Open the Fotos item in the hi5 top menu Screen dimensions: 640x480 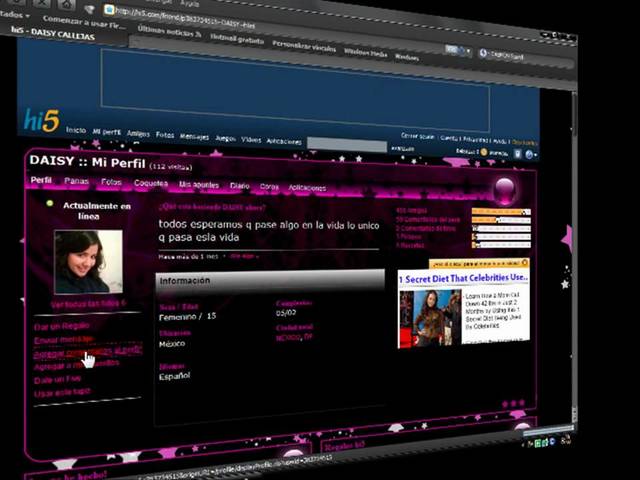pos(165,135)
